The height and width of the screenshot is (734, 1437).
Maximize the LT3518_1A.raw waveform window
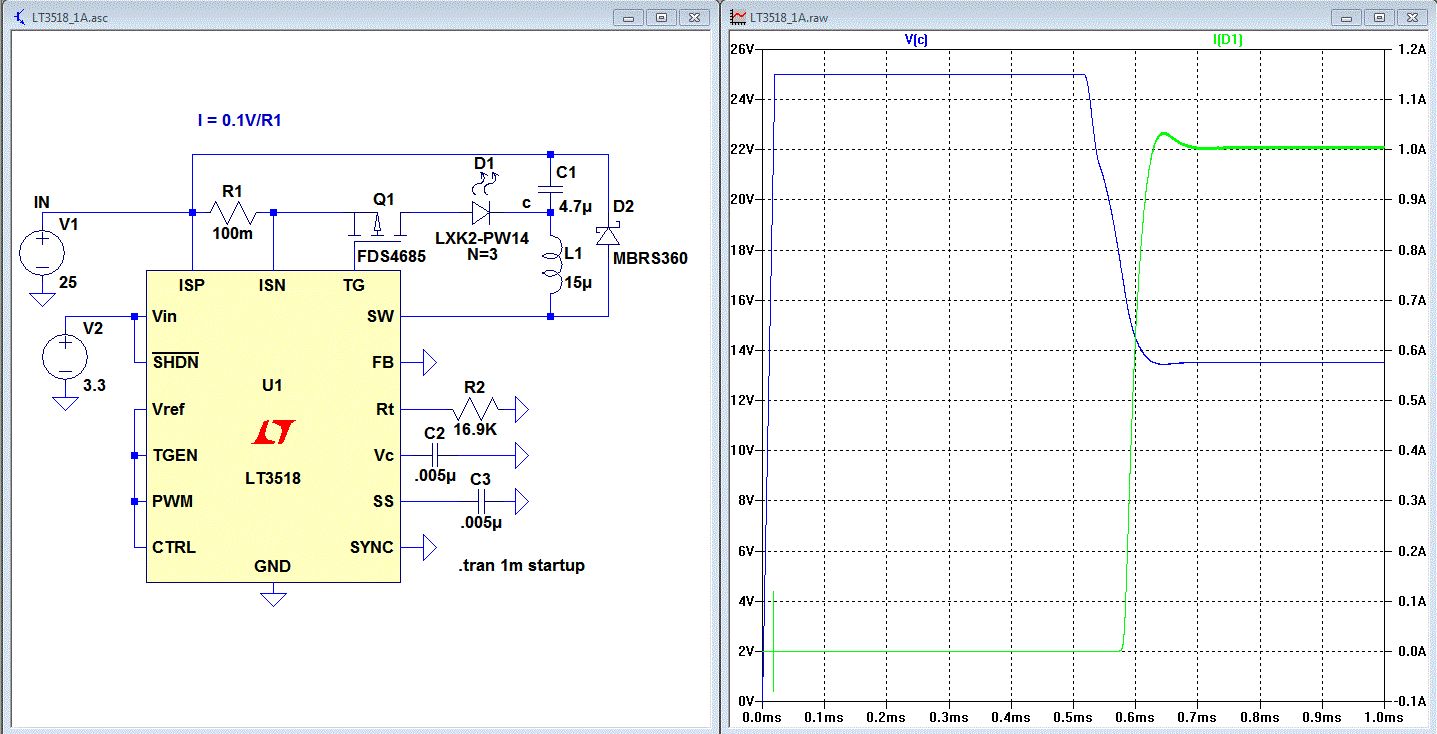[1379, 17]
